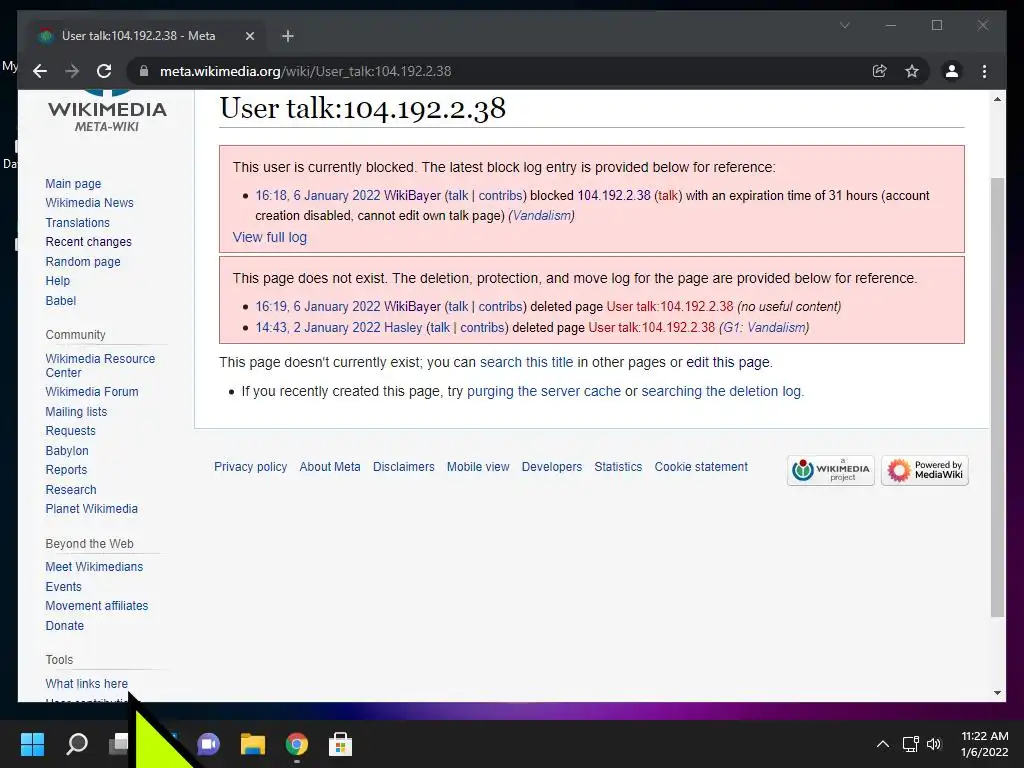Image resolution: width=1024 pixels, height=768 pixels.
Task: Open the Windows Start menu
Action: click(32, 744)
